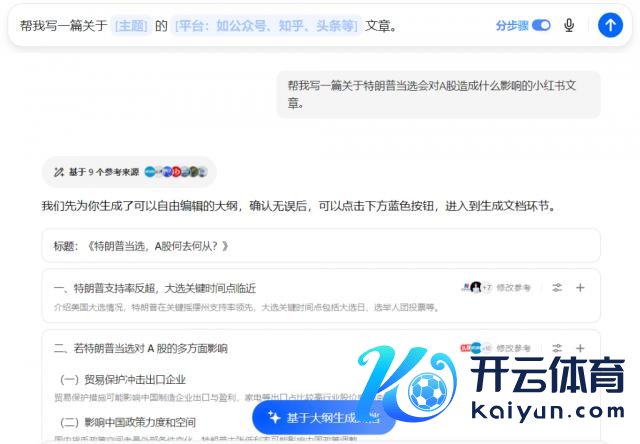Select subsection (一) 贸易保护冲击出口企业
Screen dimensions: 640x444
click(x=123, y=380)
